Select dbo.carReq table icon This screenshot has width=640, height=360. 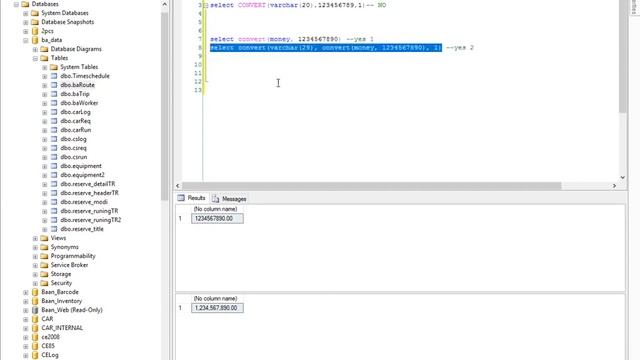[54, 121]
